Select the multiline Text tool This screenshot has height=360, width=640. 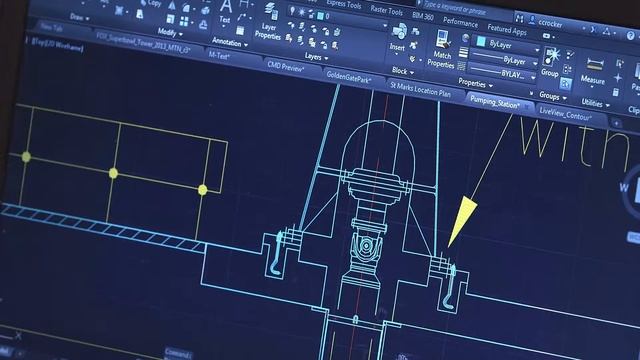[x=226, y=11]
